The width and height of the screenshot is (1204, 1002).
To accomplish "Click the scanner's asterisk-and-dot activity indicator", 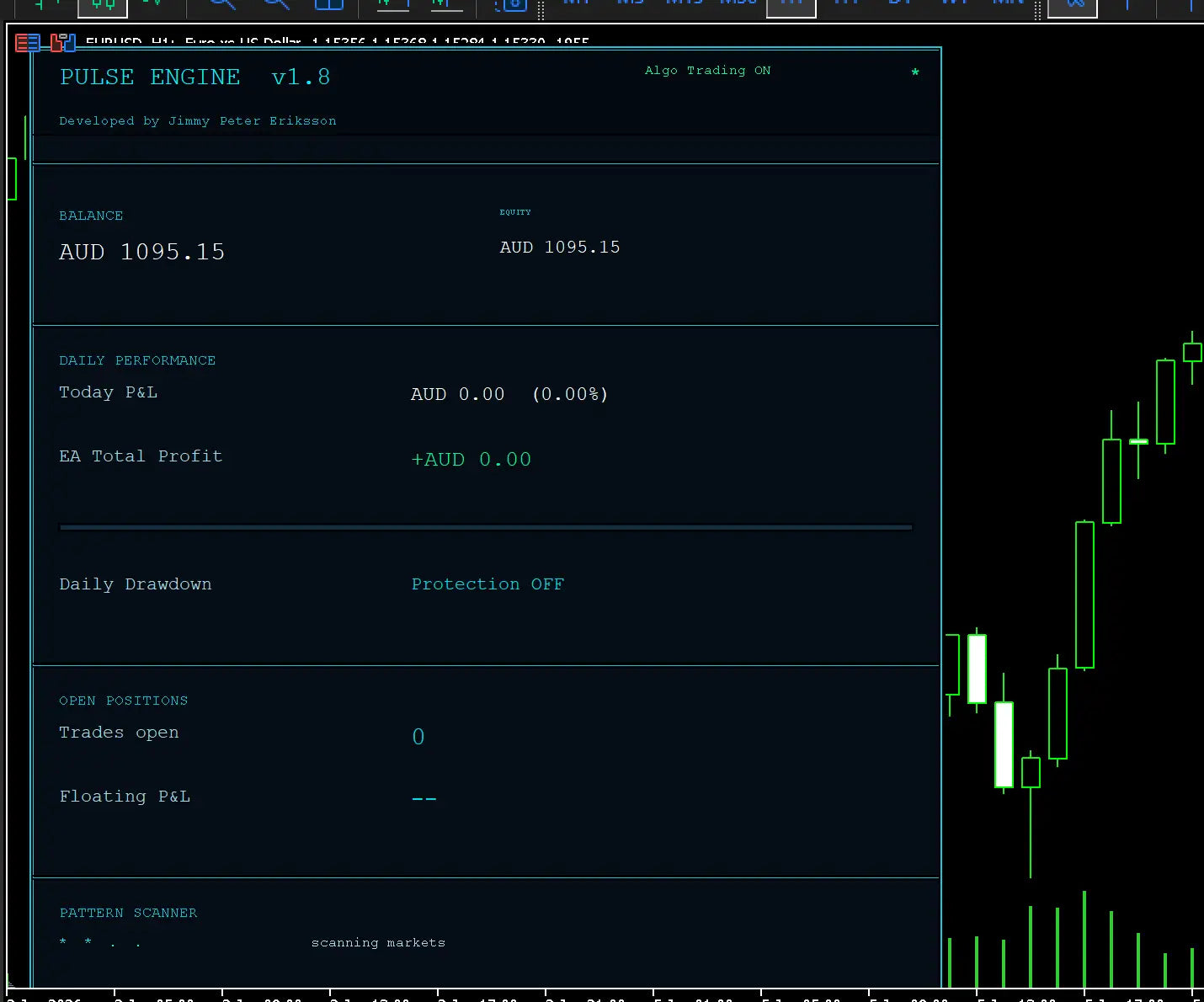I will tap(100, 942).
